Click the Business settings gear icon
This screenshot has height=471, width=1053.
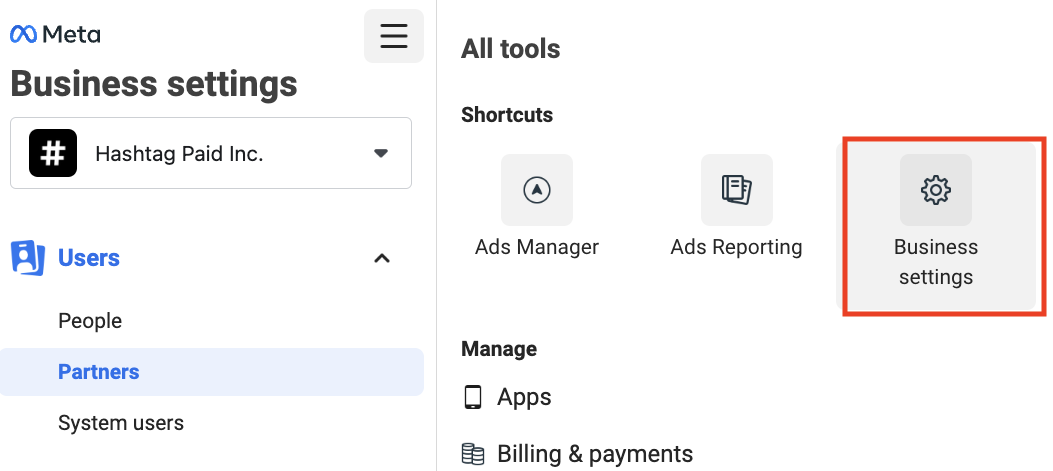click(935, 190)
